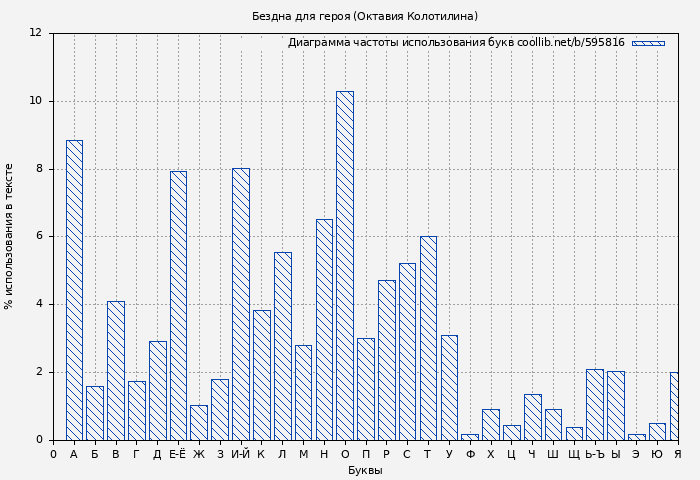Click the bar for letter Р
The width and height of the screenshot is (700, 480).
386,360
